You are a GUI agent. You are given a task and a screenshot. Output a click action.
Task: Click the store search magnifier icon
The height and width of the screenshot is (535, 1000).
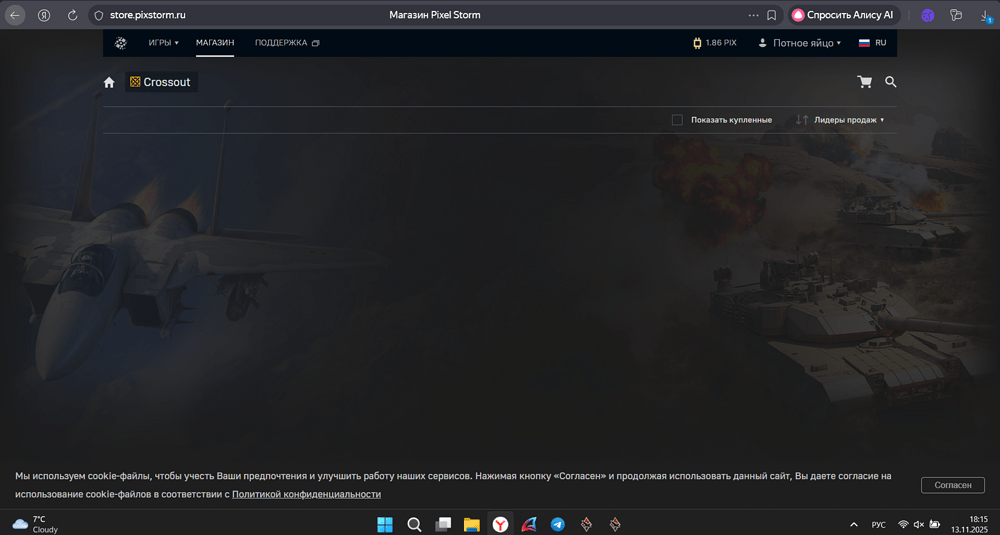pos(890,82)
